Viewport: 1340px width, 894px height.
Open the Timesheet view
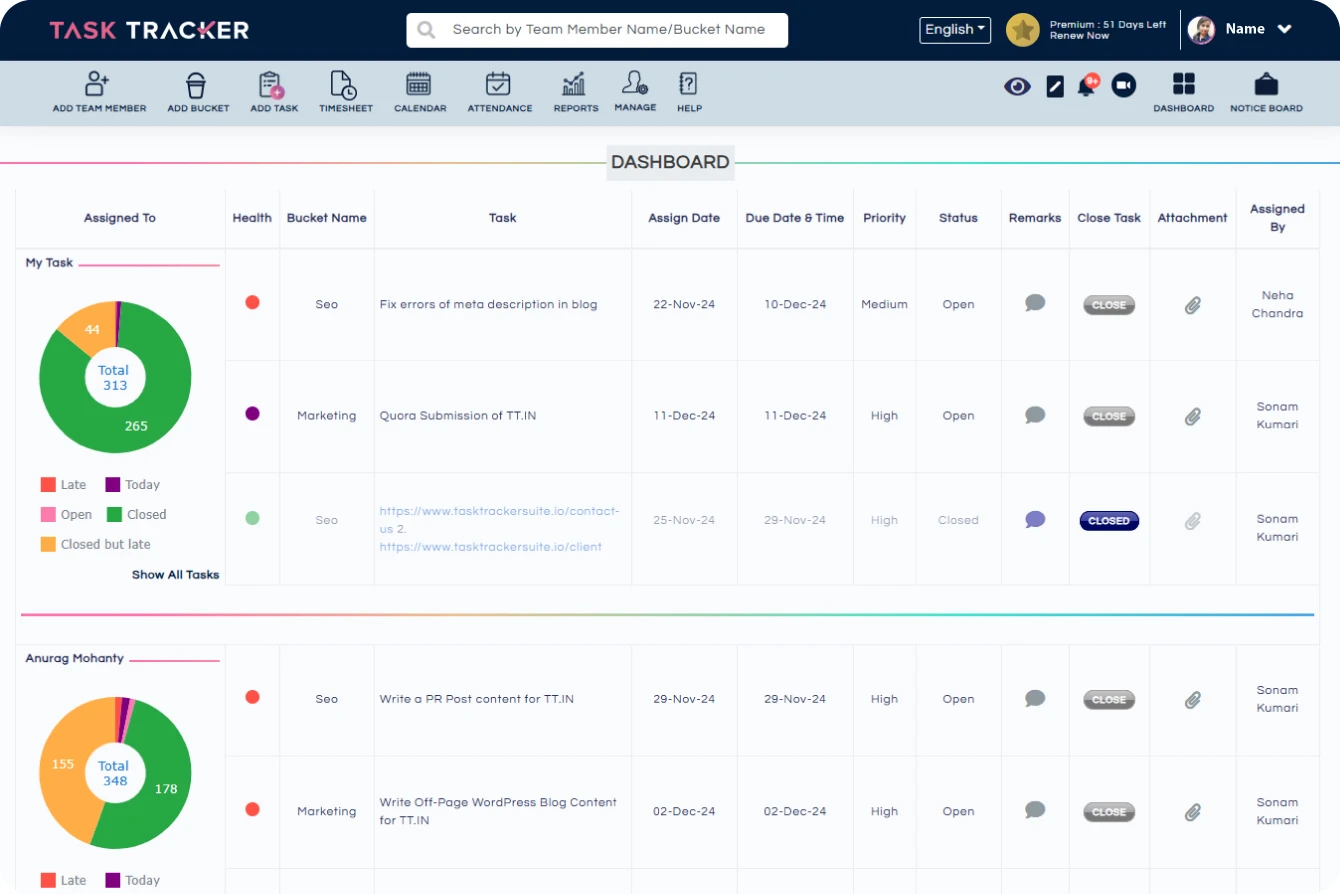(343, 85)
